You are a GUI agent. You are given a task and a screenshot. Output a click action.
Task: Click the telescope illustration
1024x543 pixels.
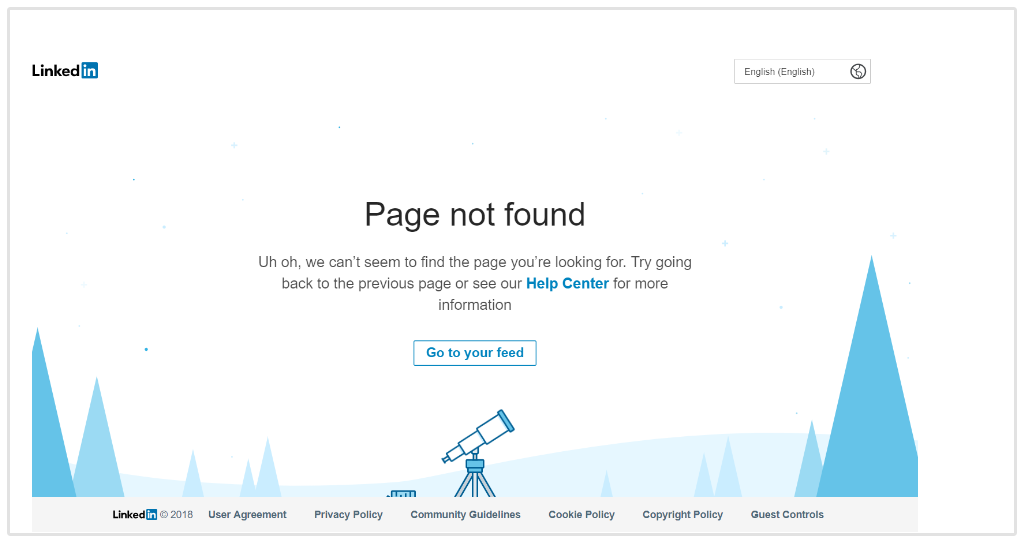(x=478, y=453)
